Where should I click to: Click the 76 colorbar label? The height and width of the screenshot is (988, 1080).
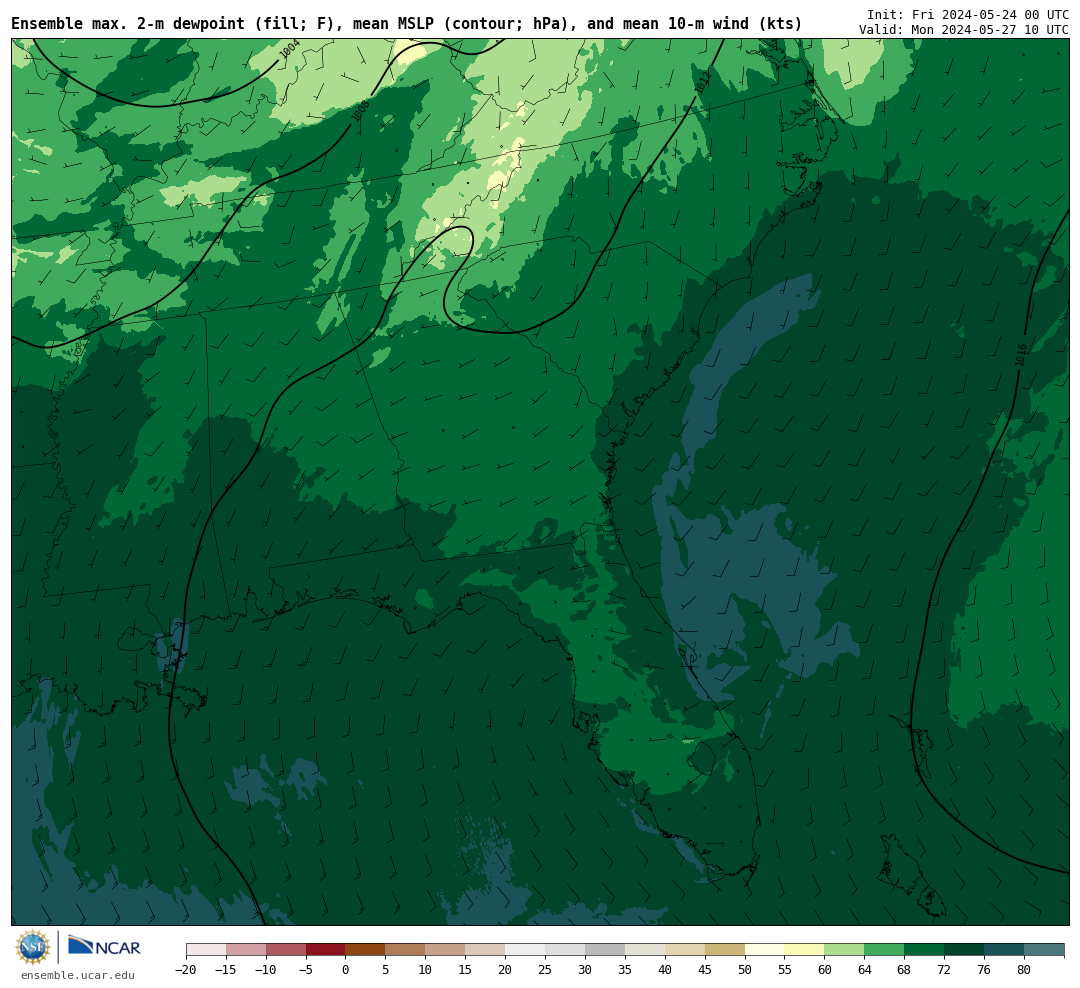984,970
